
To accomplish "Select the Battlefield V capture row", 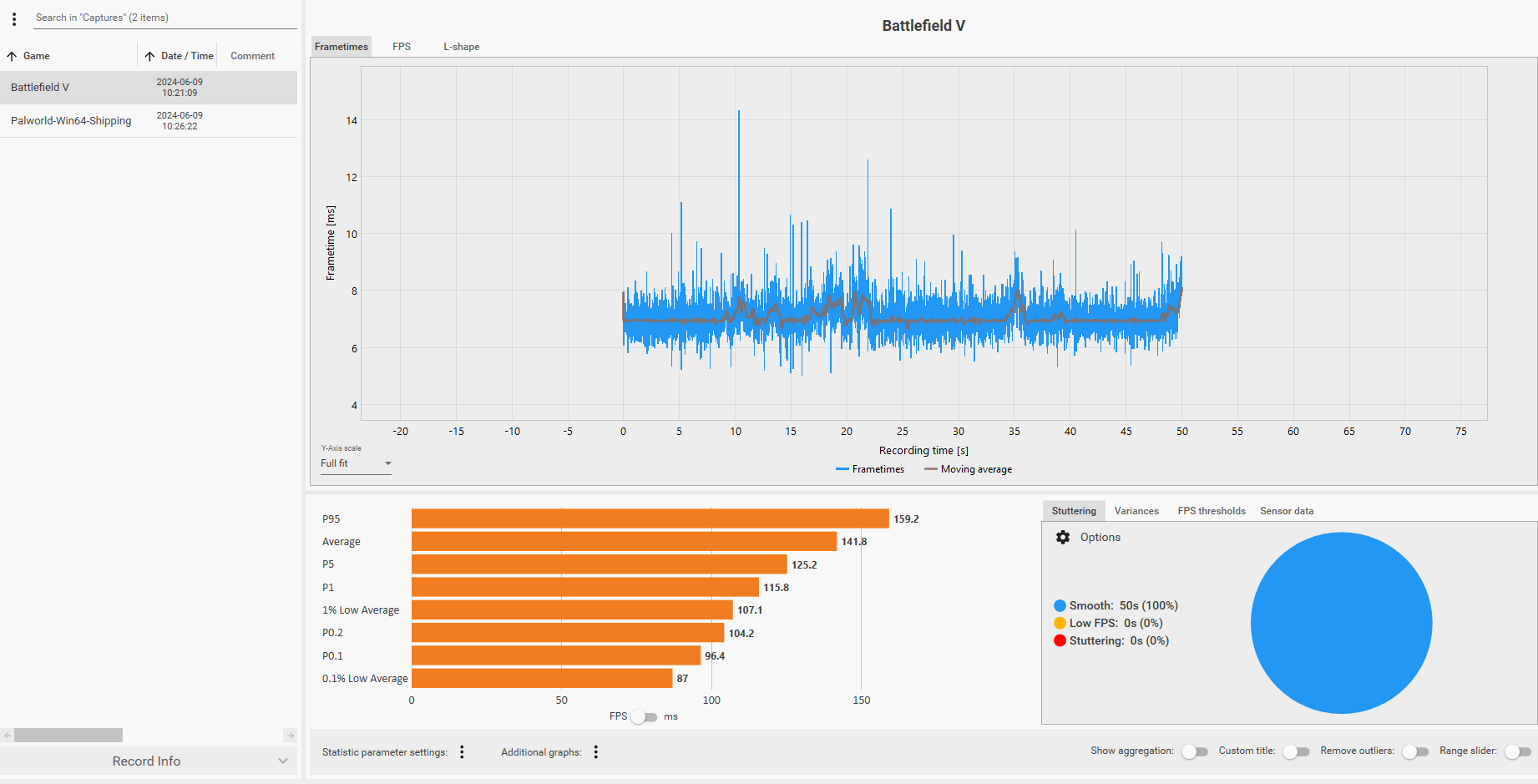I will click(149, 88).
